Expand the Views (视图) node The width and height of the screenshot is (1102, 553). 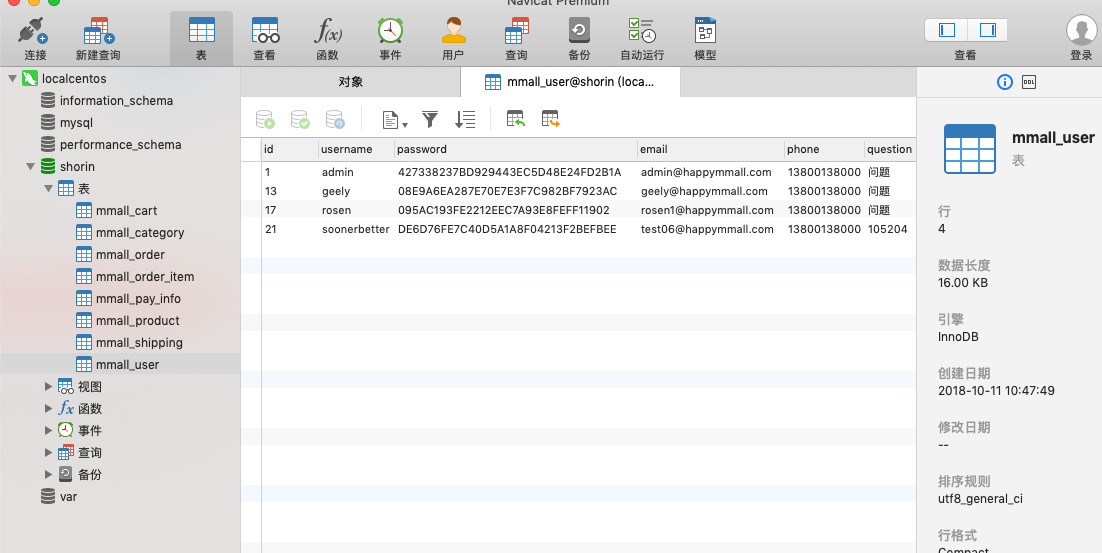48,386
